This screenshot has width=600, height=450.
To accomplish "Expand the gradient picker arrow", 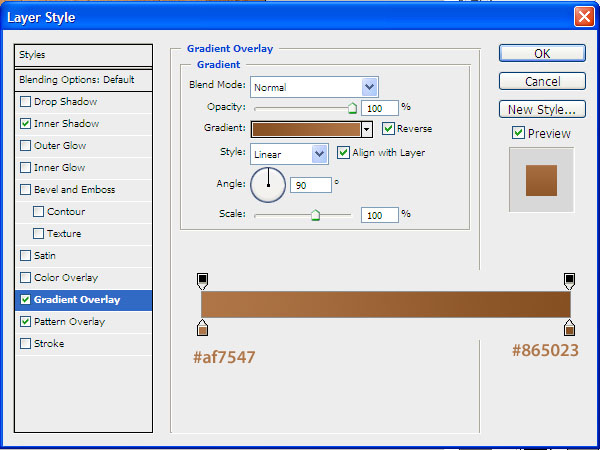I will (367, 129).
